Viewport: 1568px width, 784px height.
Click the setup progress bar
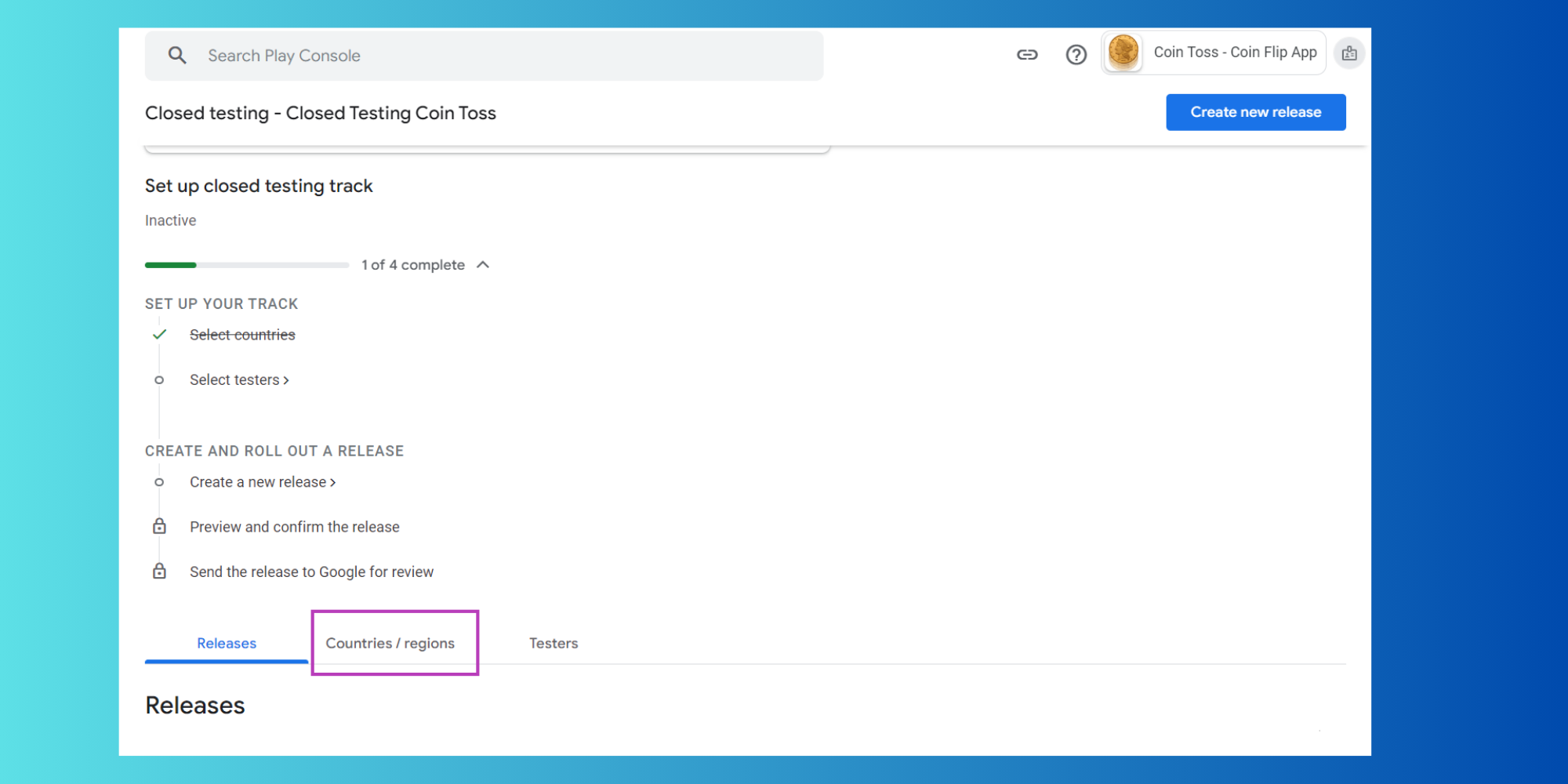pos(247,265)
